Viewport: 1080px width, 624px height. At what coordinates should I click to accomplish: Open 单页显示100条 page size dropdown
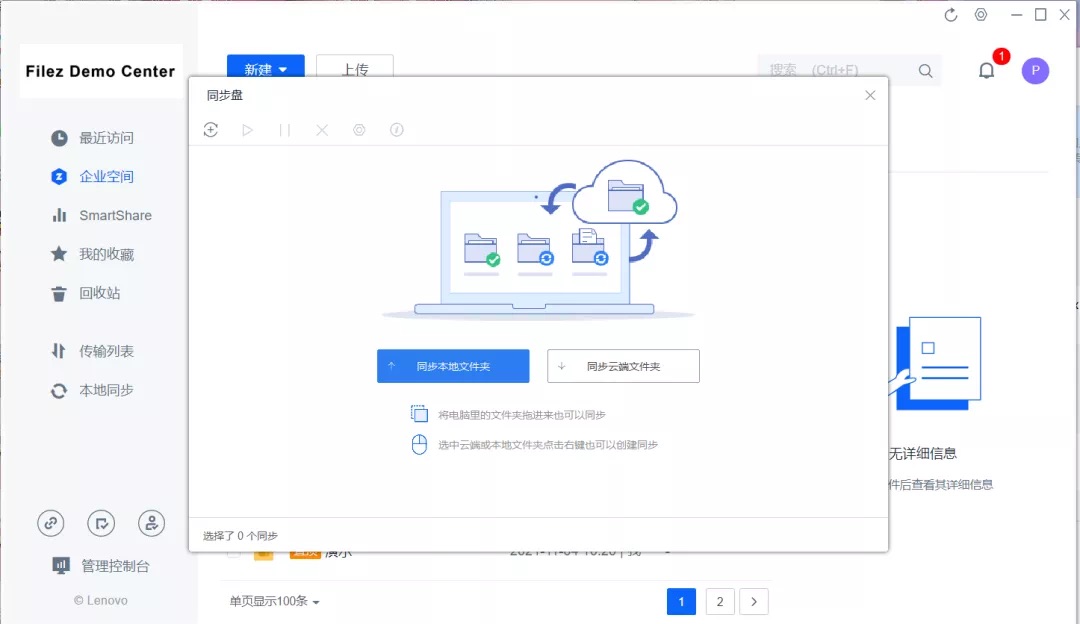pyautogui.click(x=274, y=601)
